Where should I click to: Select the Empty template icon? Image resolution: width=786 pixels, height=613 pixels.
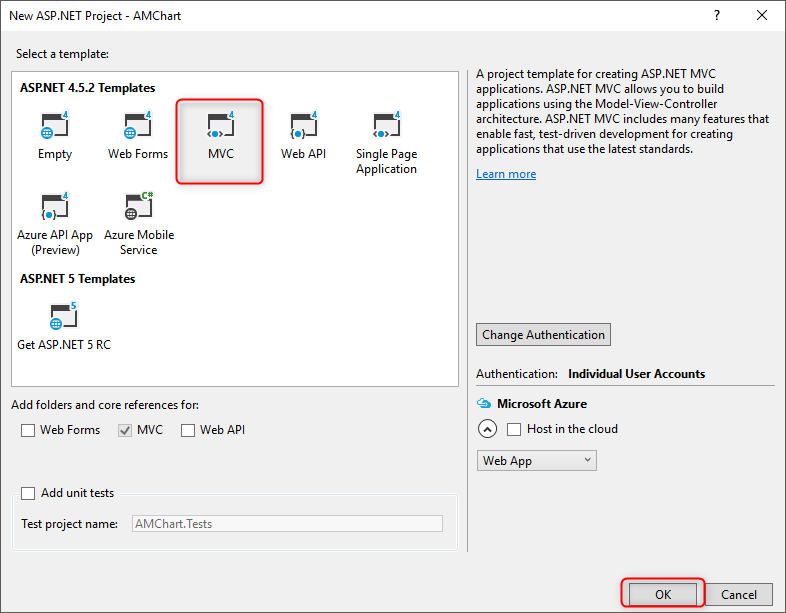tap(54, 125)
